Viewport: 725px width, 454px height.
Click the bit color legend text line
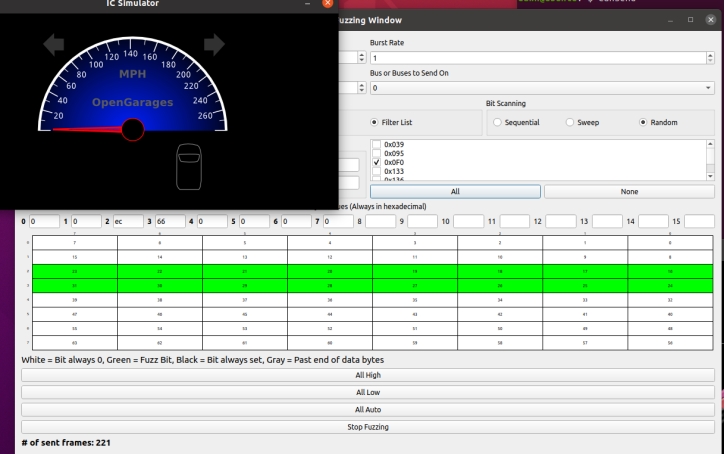203,360
